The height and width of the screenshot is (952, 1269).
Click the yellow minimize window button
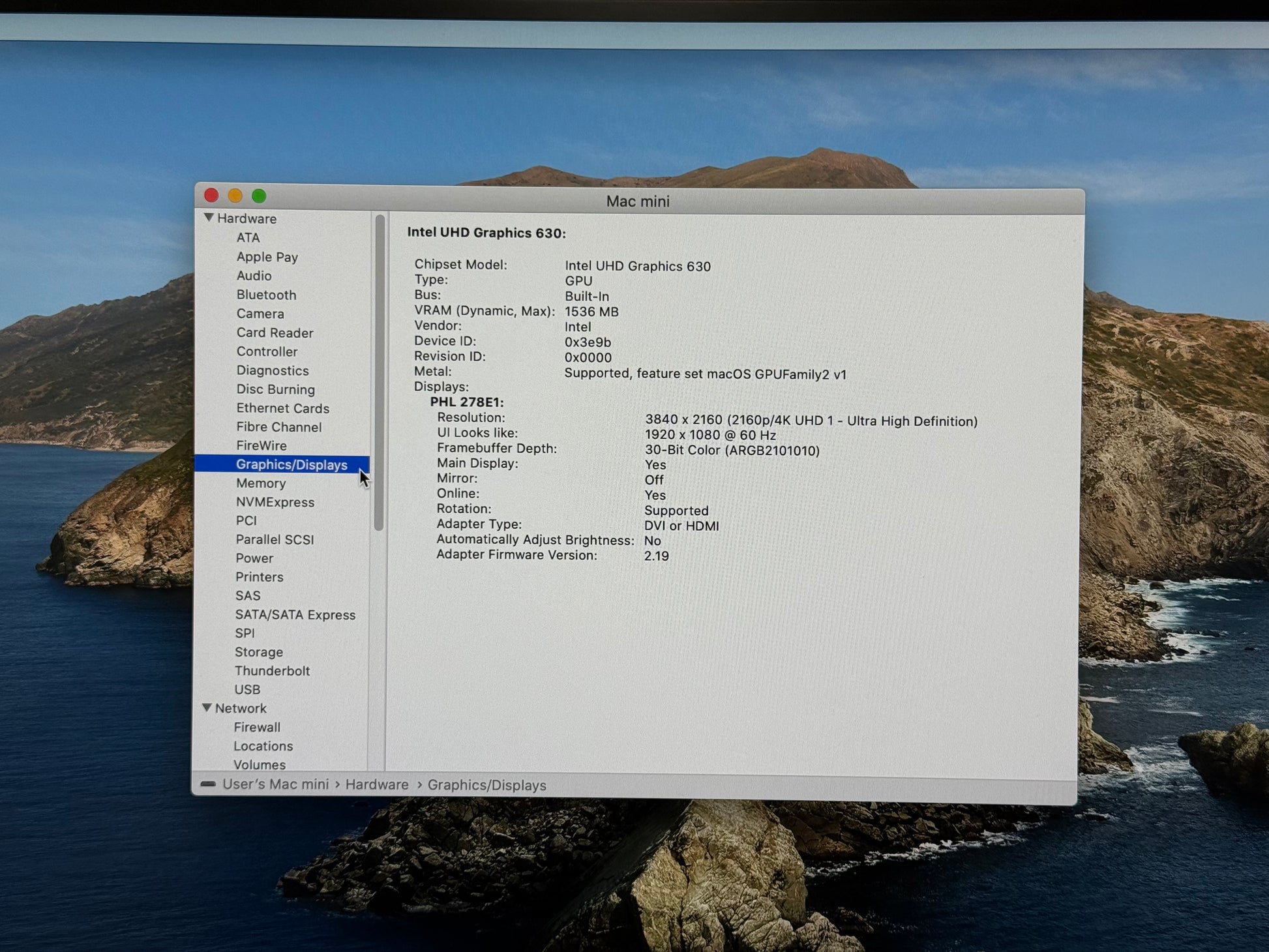pyautogui.click(x=235, y=196)
